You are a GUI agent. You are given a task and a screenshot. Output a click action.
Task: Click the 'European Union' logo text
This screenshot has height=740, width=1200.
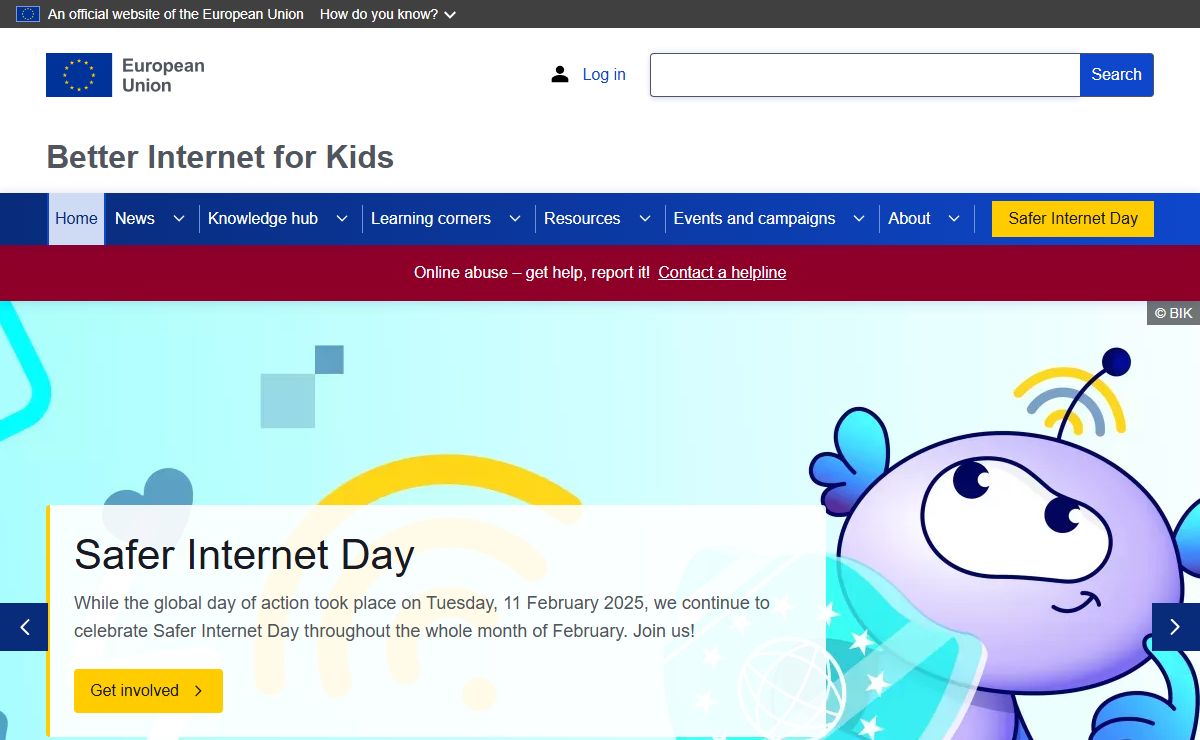(163, 75)
